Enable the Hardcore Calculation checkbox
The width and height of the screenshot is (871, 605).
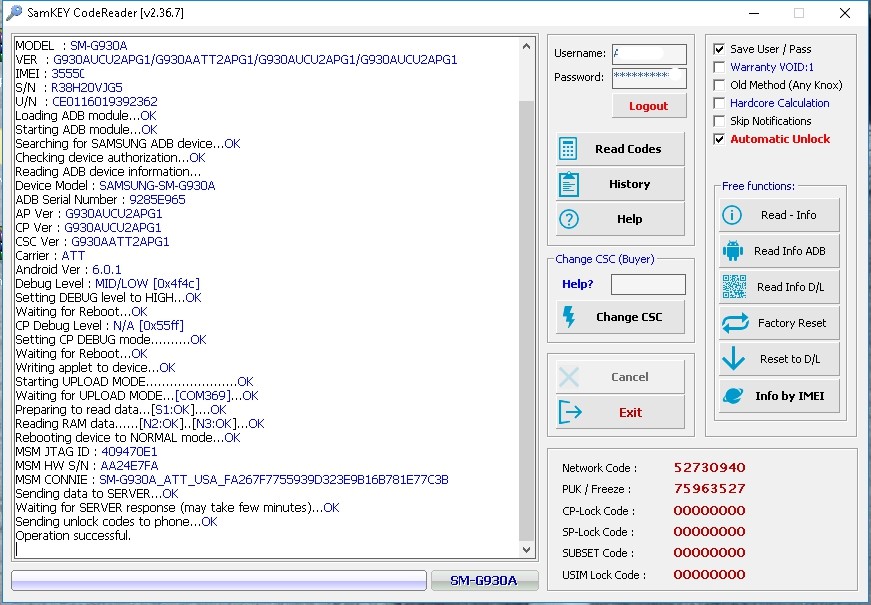click(x=719, y=103)
